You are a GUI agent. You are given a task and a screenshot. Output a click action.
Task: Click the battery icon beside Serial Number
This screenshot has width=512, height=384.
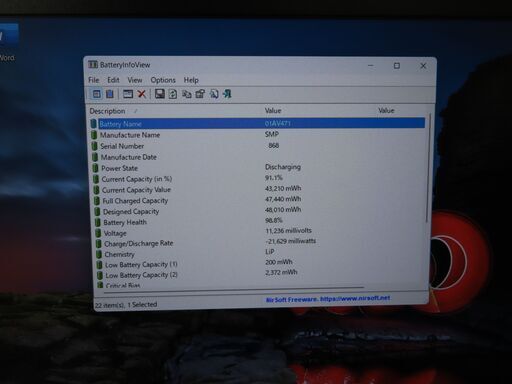(x=95, y=146)
